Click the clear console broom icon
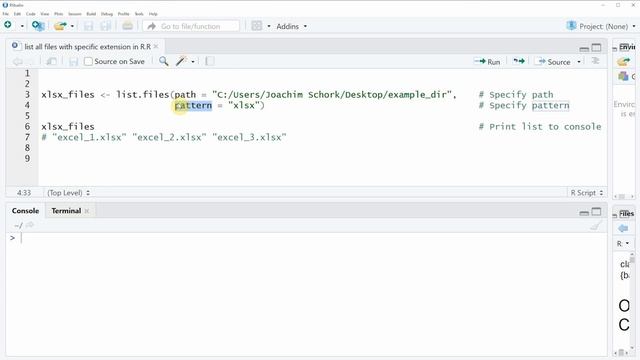Viewport: 640px width, 360px height. pos(596,225)
